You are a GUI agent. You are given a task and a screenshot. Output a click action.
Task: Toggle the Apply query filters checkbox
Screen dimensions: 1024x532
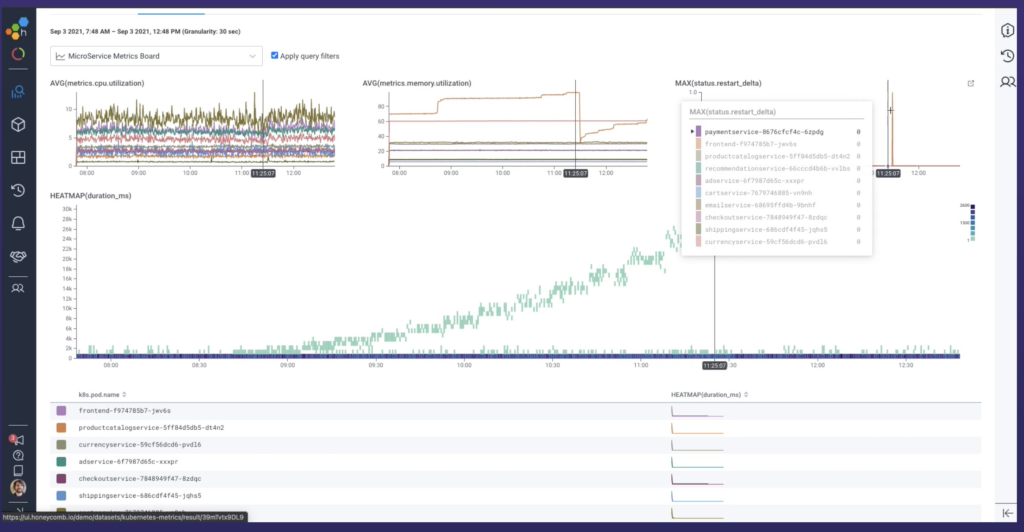274,55
